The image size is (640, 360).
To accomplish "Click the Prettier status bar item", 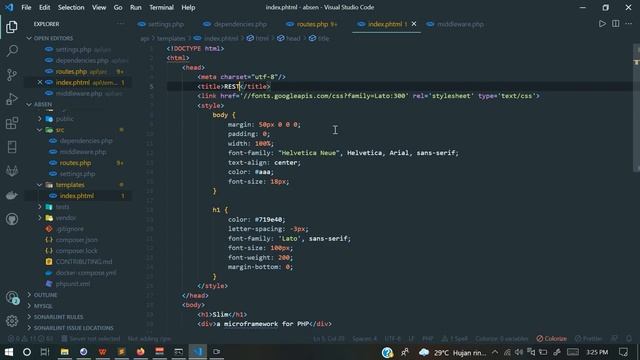I will pyautogui.click(x=588, y=338).
